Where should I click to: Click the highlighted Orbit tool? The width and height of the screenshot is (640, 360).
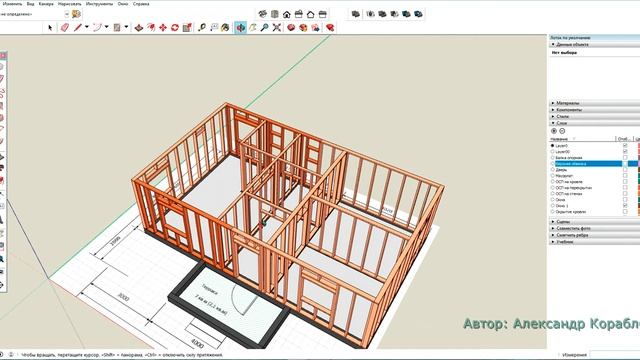pos(240,28)
